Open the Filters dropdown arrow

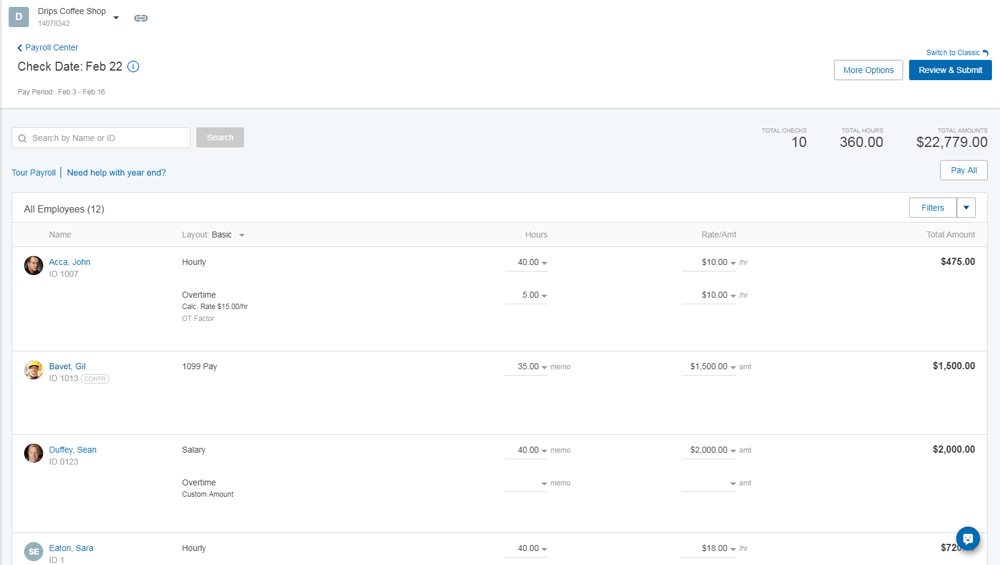click(966, 208)
